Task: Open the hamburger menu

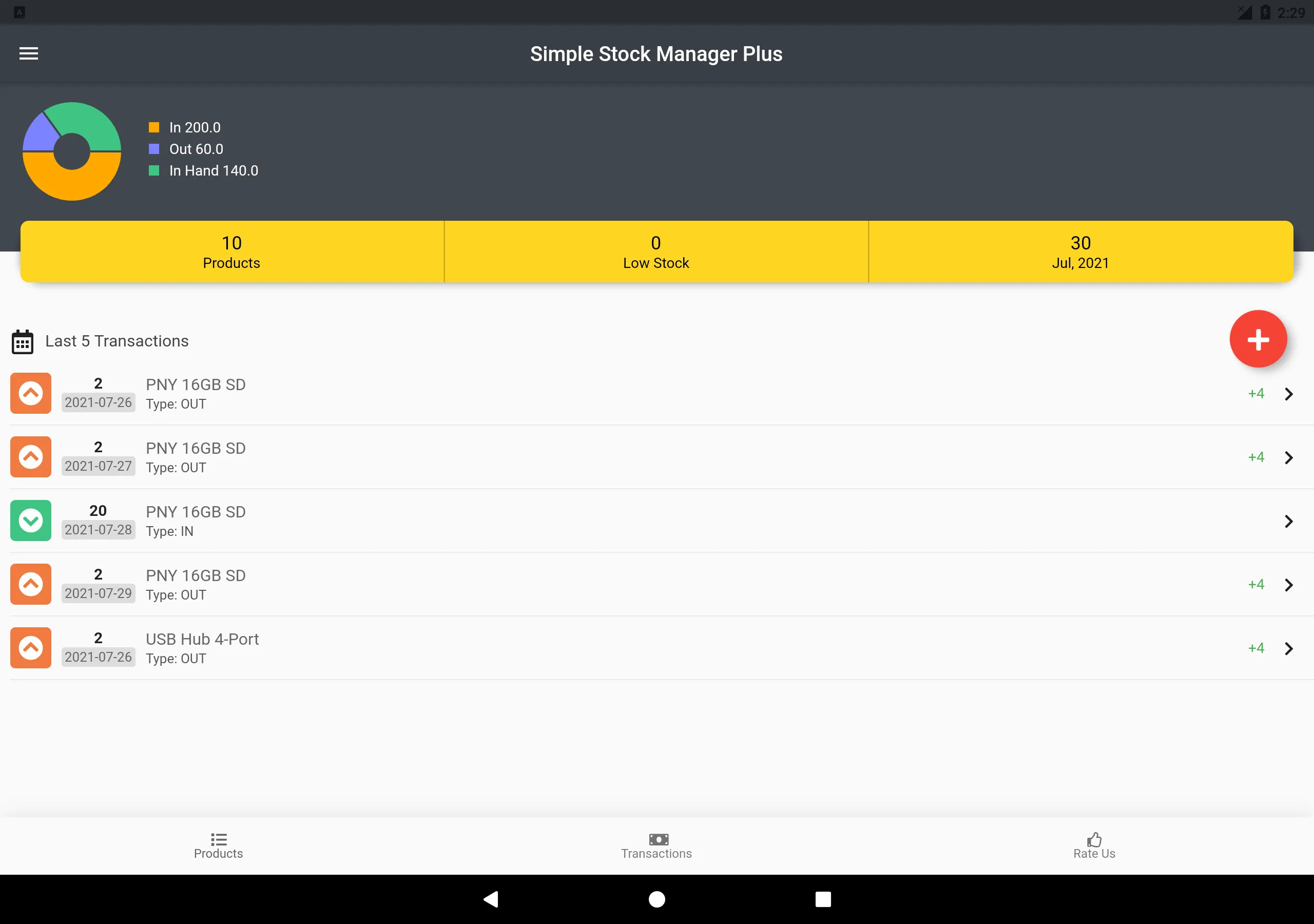Action: tap(29, 53)
